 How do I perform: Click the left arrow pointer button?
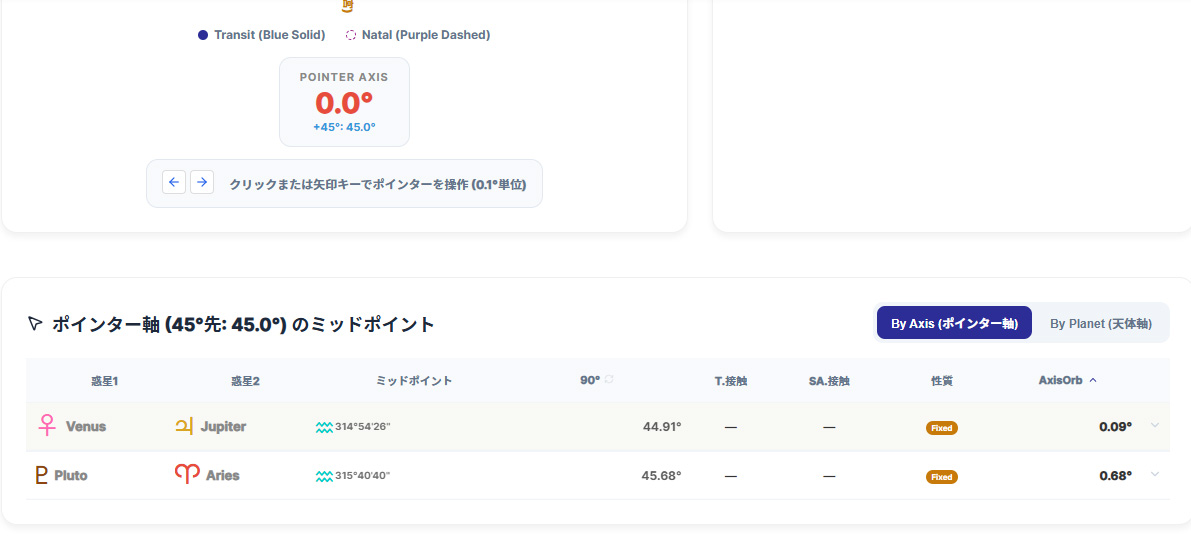click(x=174, y=182)
